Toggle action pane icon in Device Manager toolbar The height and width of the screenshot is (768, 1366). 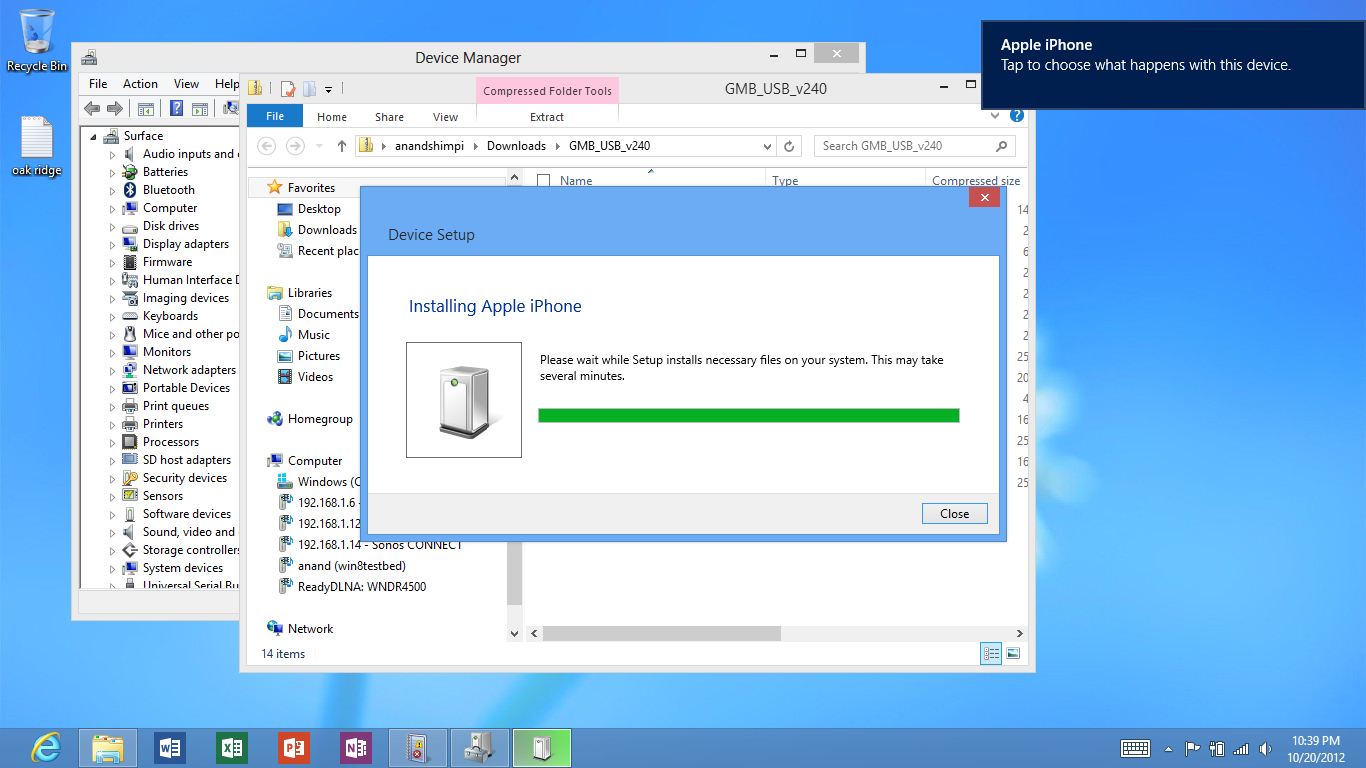coord(199,109)
